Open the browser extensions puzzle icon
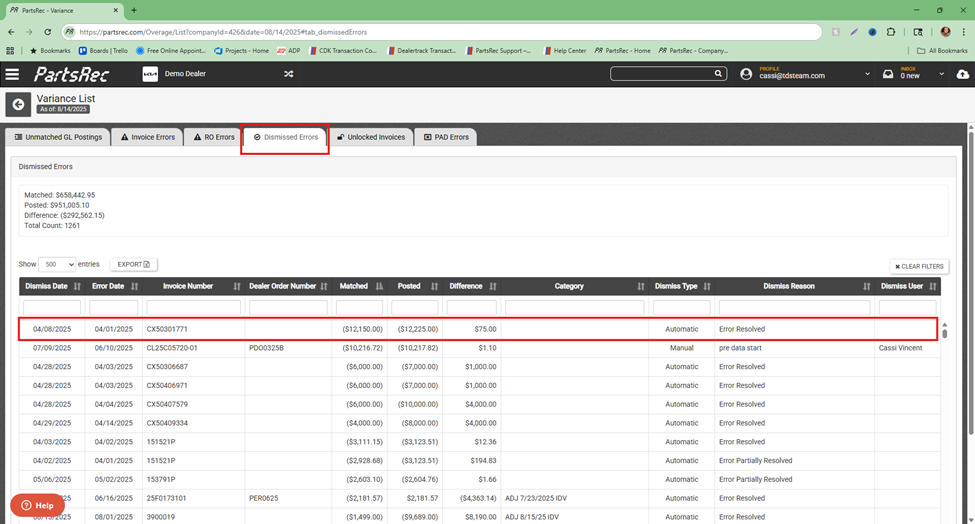This screenshot has width=975, height=524. coord(890,32)
